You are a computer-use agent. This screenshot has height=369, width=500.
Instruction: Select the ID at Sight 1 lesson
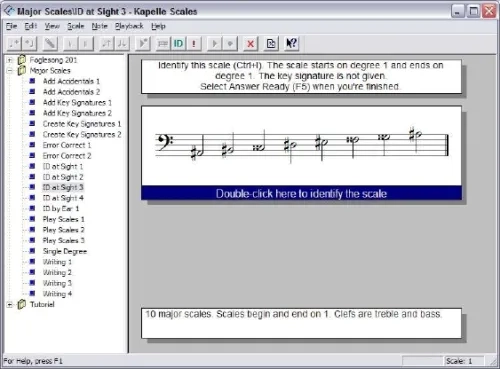(63, 166)
